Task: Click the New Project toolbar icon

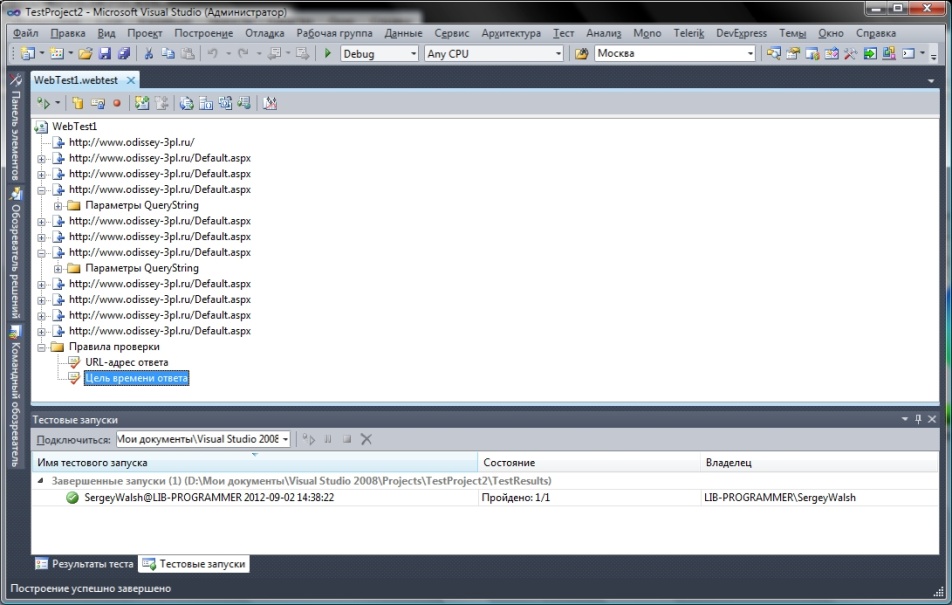Action: [27, 53]
